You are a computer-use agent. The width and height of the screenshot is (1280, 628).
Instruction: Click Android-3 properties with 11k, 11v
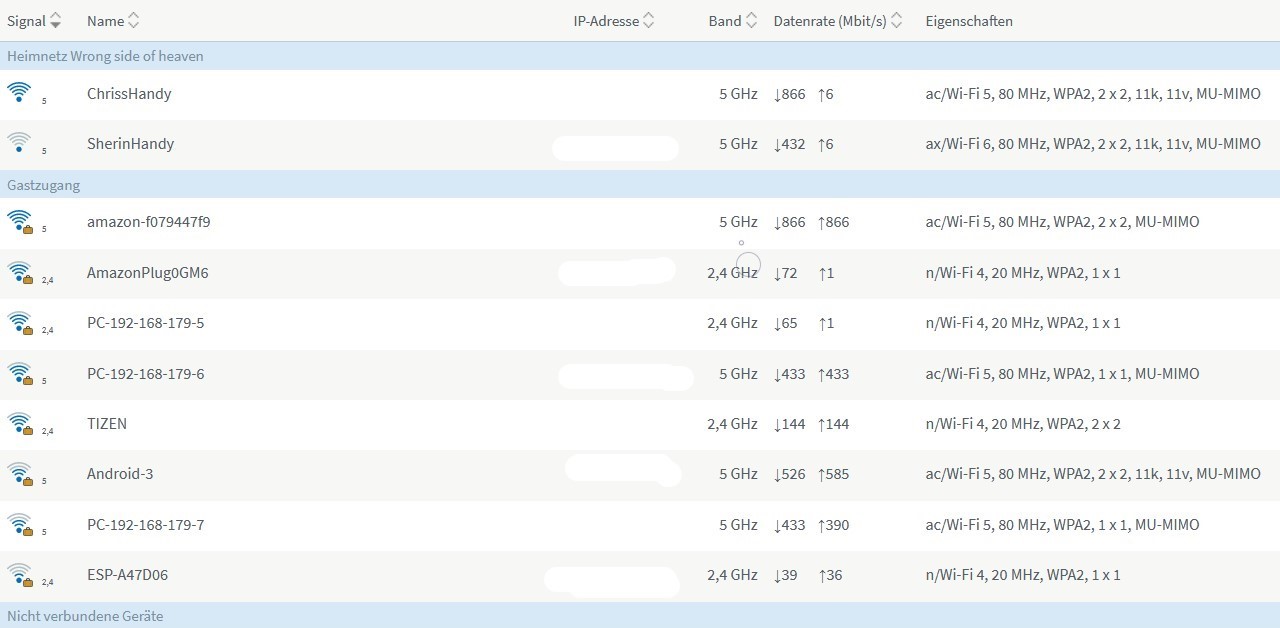[x=1093, y=474]
